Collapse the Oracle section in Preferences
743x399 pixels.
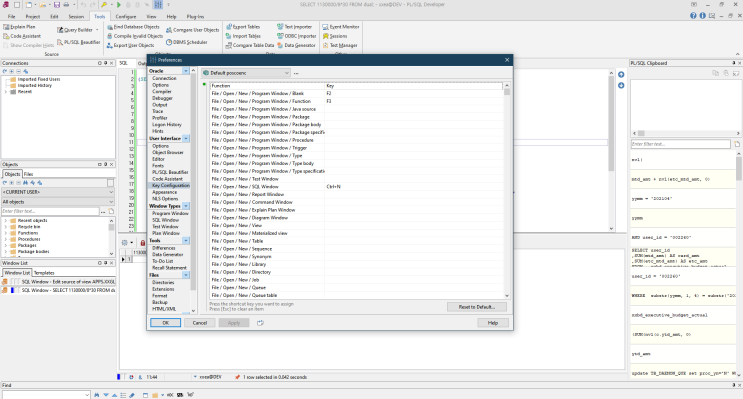186,71
